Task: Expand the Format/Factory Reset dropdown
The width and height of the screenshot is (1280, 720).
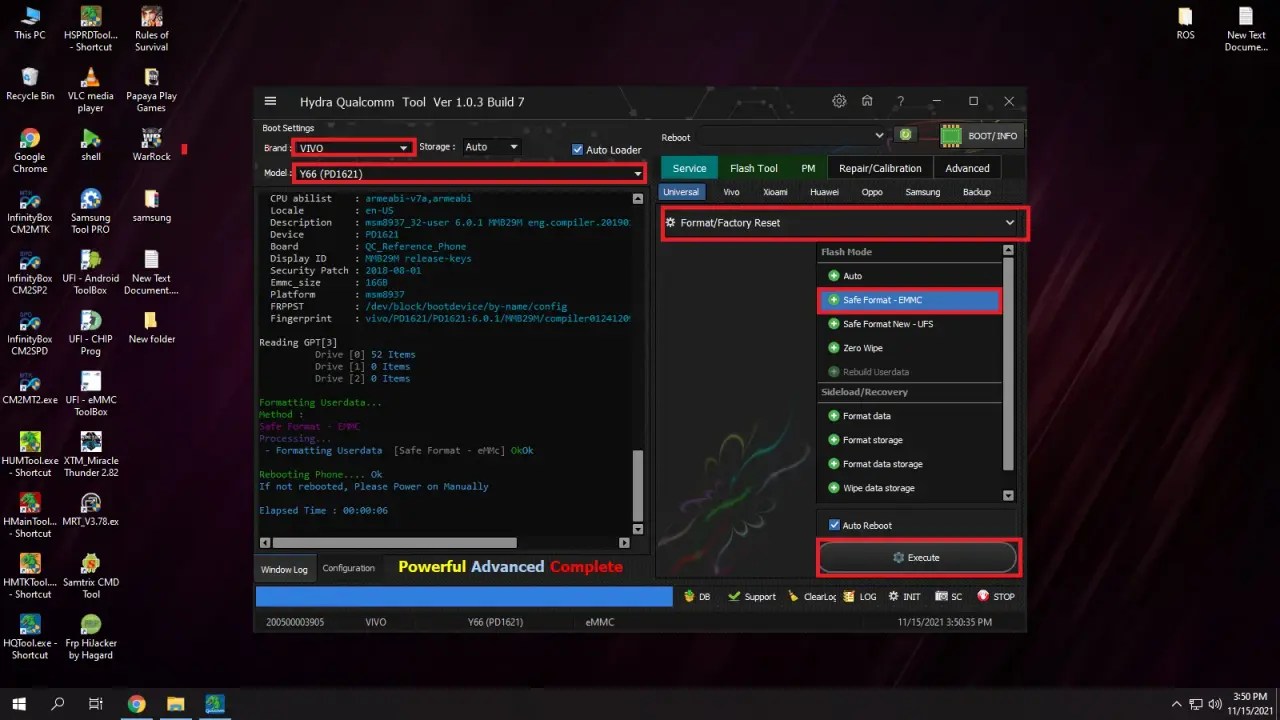Action: point(842,223)
